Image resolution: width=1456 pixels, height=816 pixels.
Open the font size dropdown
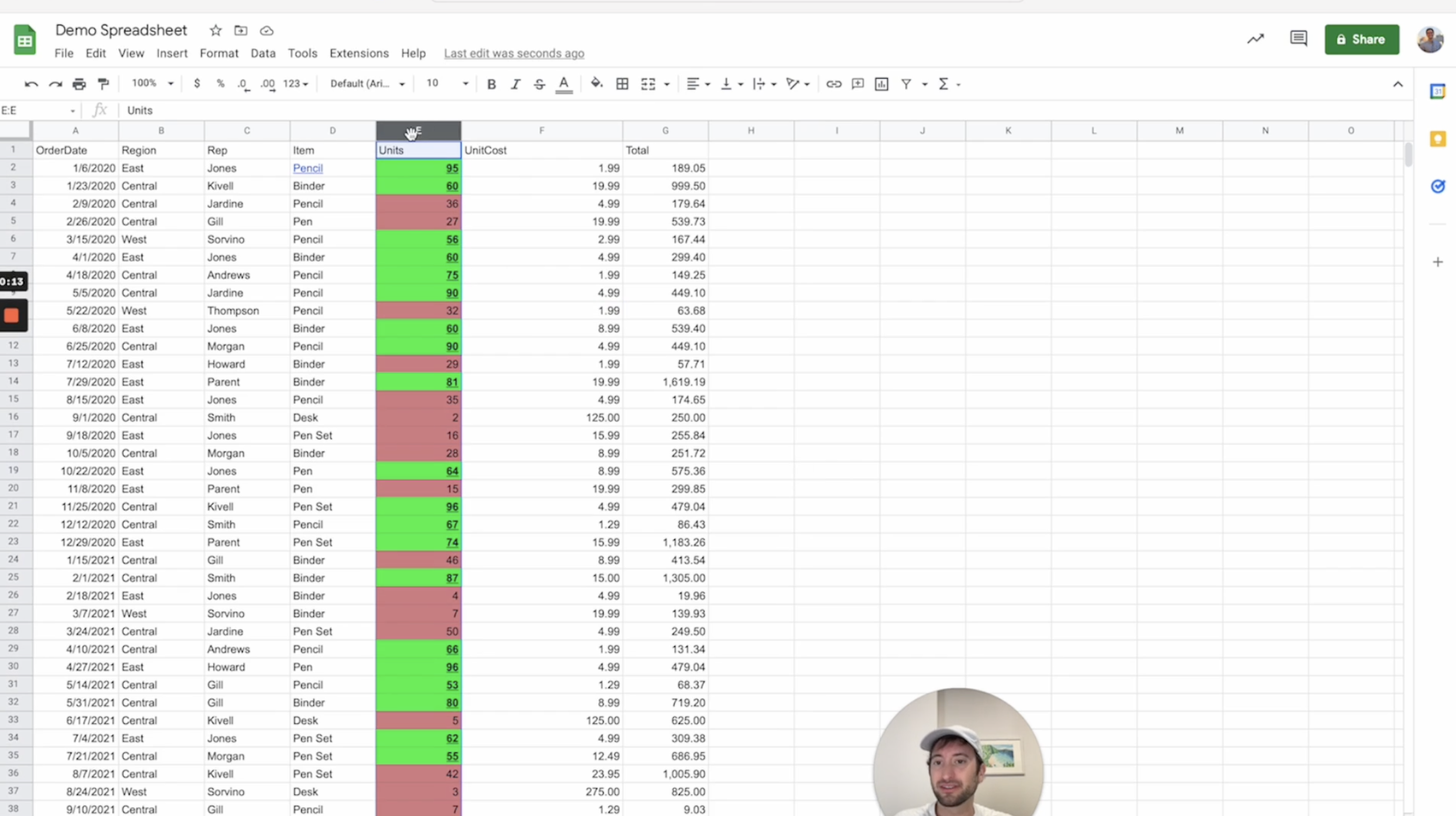[464, 83]
